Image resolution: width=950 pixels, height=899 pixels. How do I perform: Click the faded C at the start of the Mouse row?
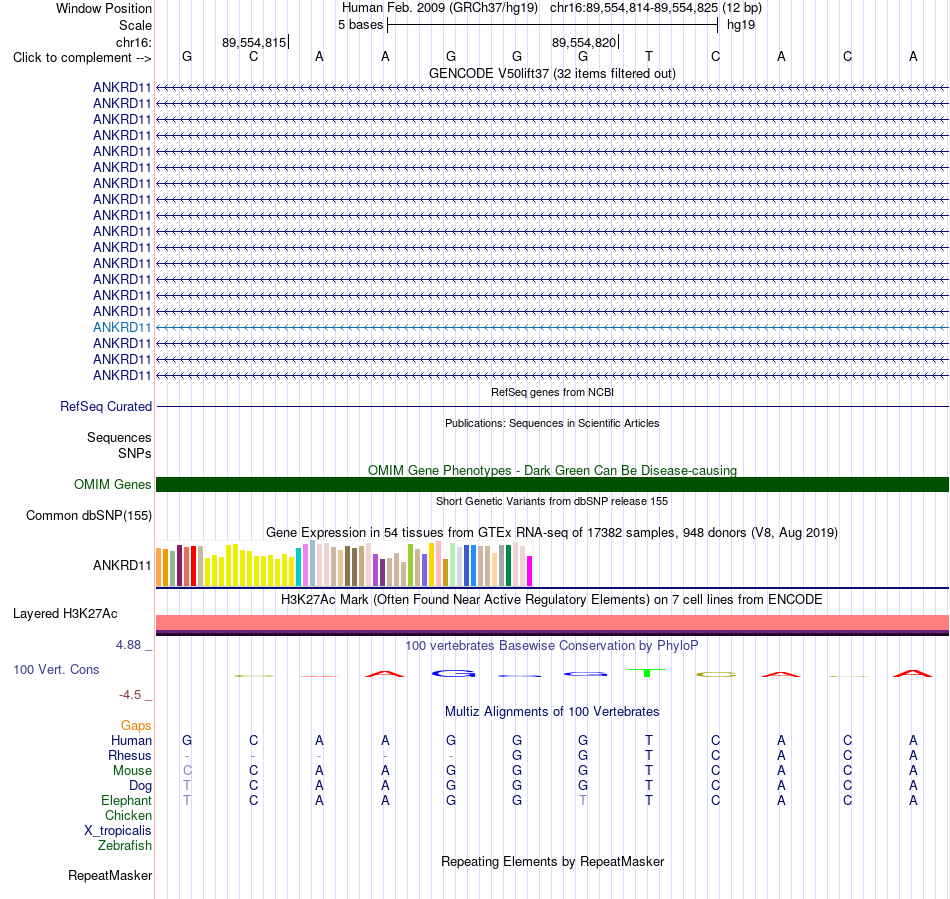(x=187, y=771)
